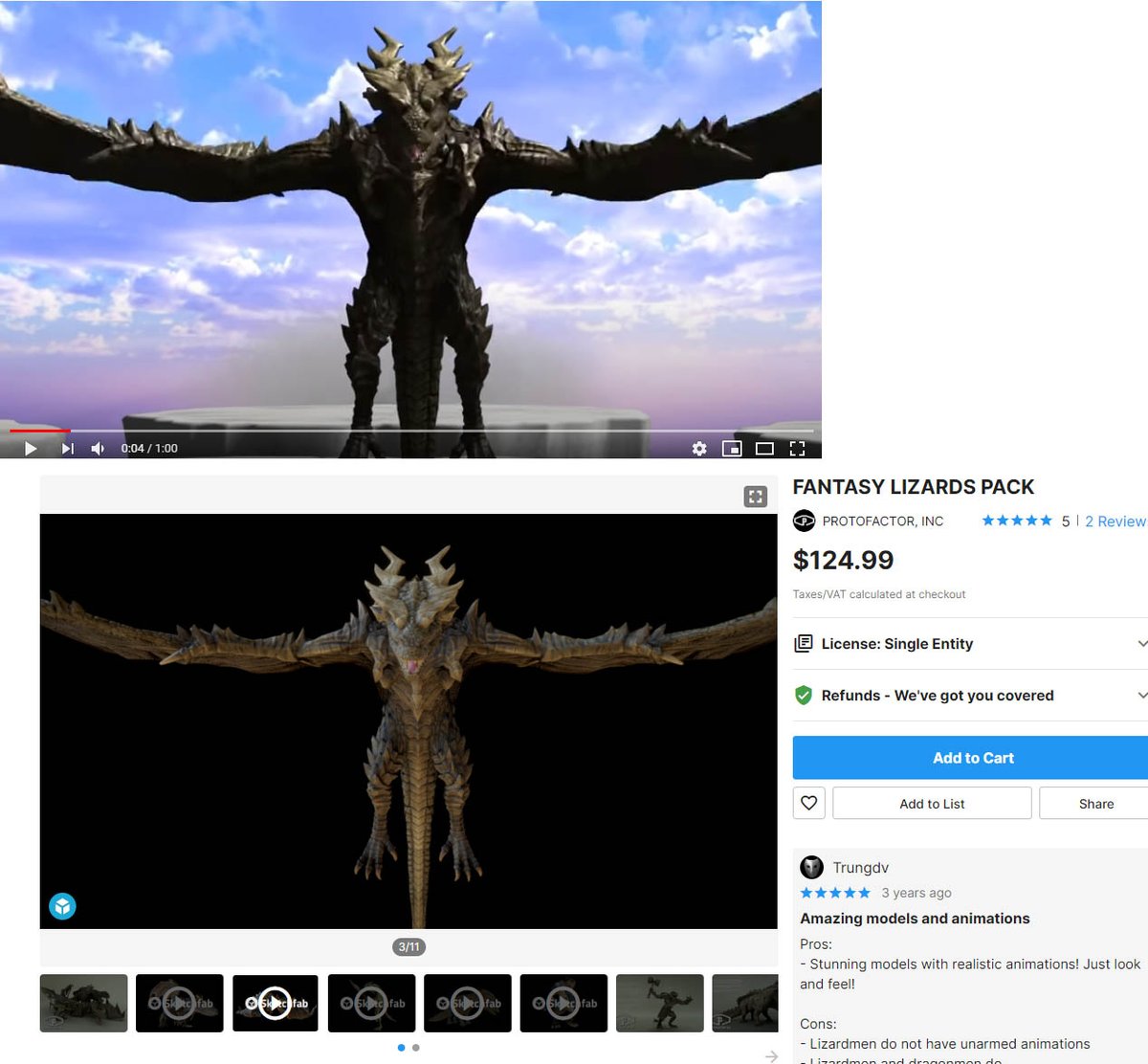Open the 2 Reviews link
The width and height of the screenshot is (1148, 1064).
[1115, 521]
